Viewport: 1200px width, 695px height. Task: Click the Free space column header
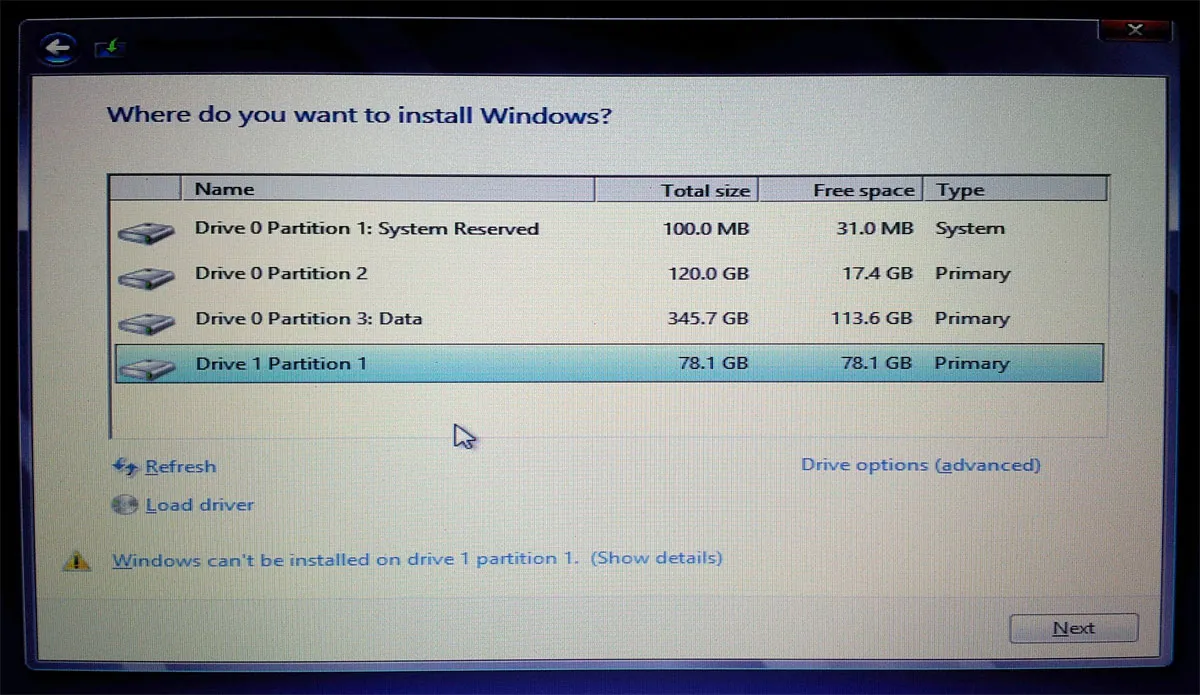pos(864,189)
